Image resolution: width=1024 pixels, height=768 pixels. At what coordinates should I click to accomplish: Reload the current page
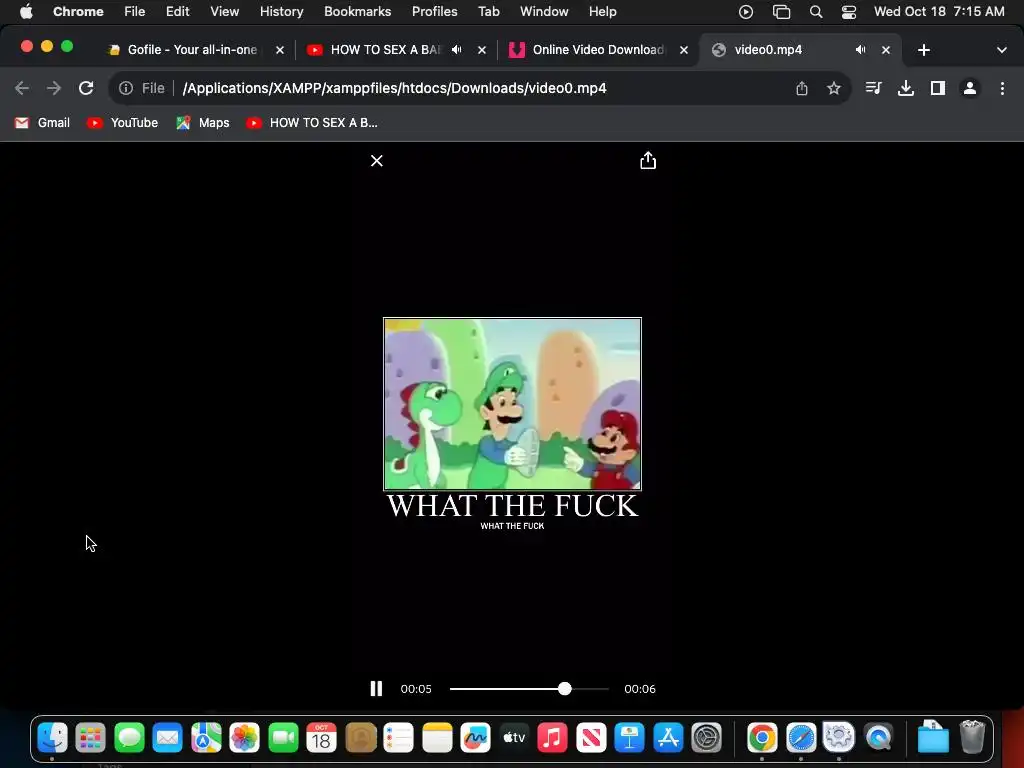(x=86, y=88)
